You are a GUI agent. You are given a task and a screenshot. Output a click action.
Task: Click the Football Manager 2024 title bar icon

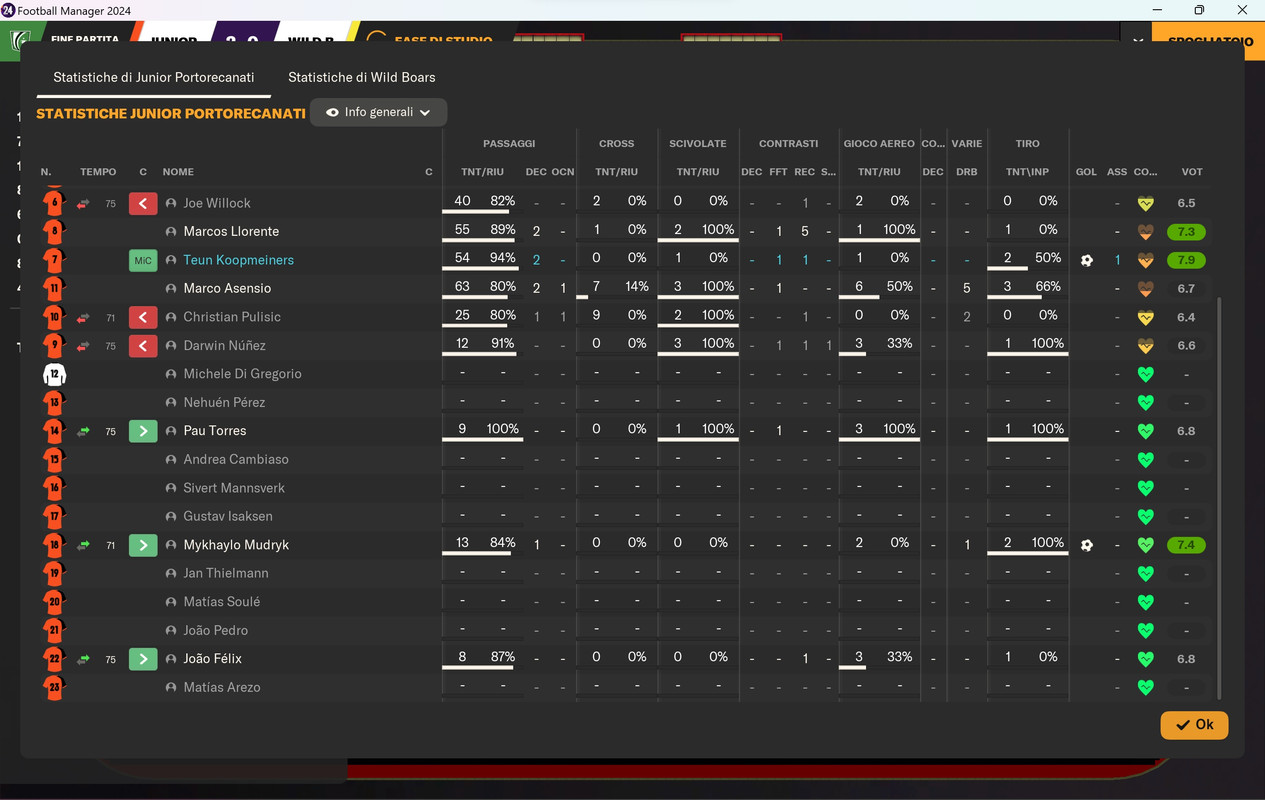8,10
